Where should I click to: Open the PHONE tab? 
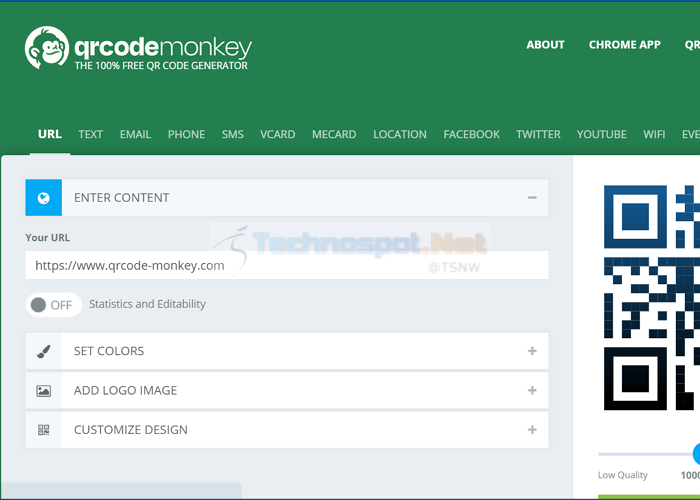click(187, 134)
